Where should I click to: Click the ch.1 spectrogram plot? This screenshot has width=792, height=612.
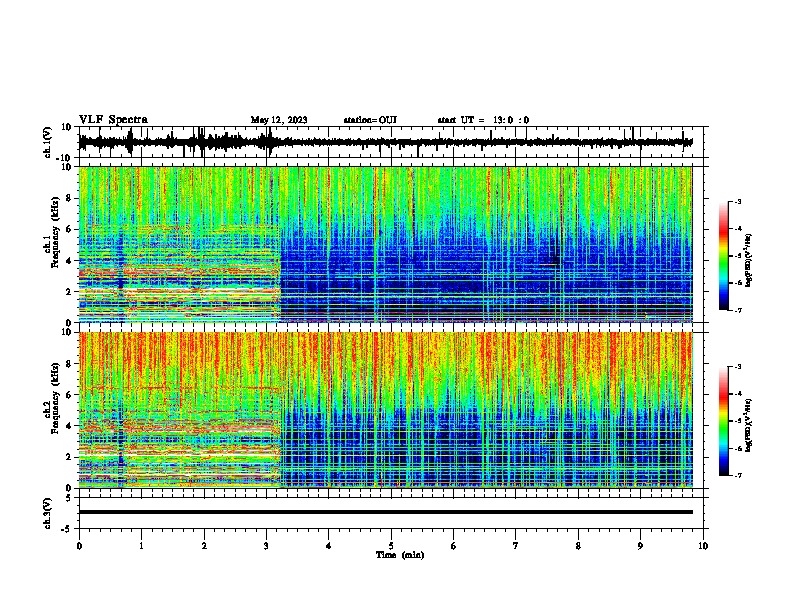(386, 244)
